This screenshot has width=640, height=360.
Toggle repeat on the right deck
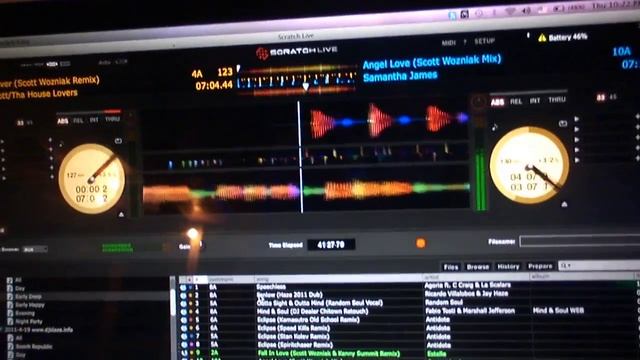coord(563,123)
